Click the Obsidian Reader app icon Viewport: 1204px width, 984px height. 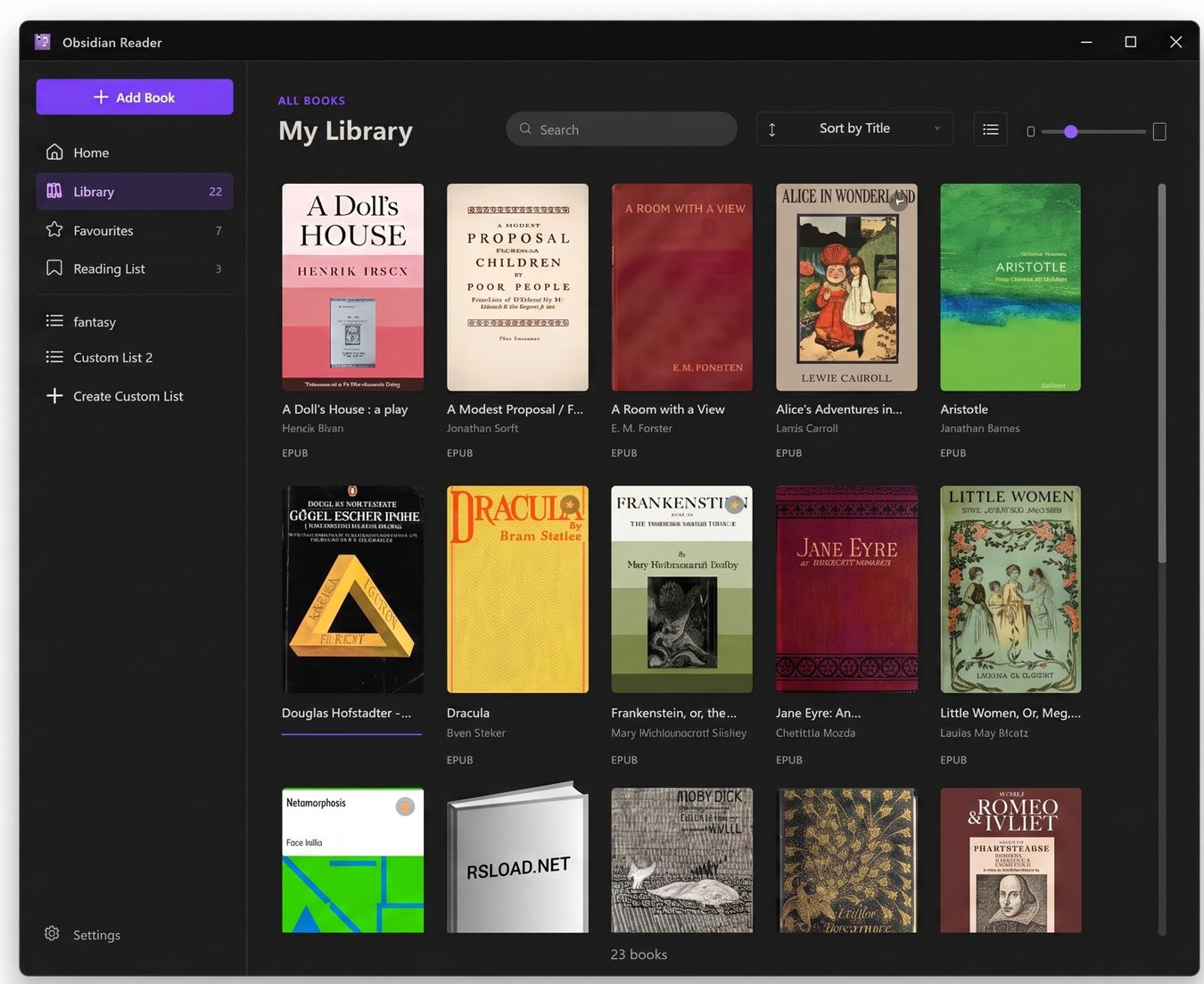[42, 42]
